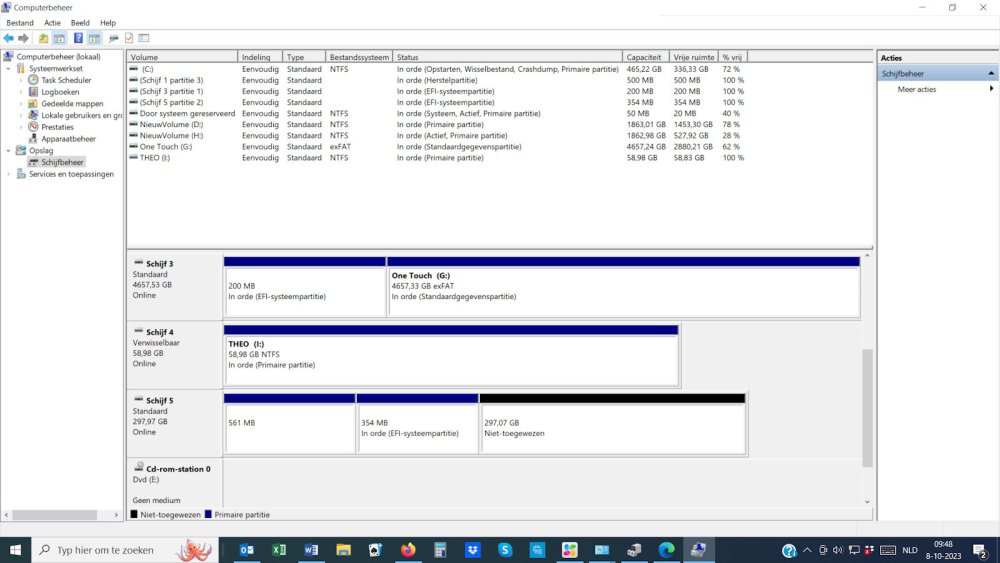Click the rightmost view settings toolbar icon

[144, 38]
